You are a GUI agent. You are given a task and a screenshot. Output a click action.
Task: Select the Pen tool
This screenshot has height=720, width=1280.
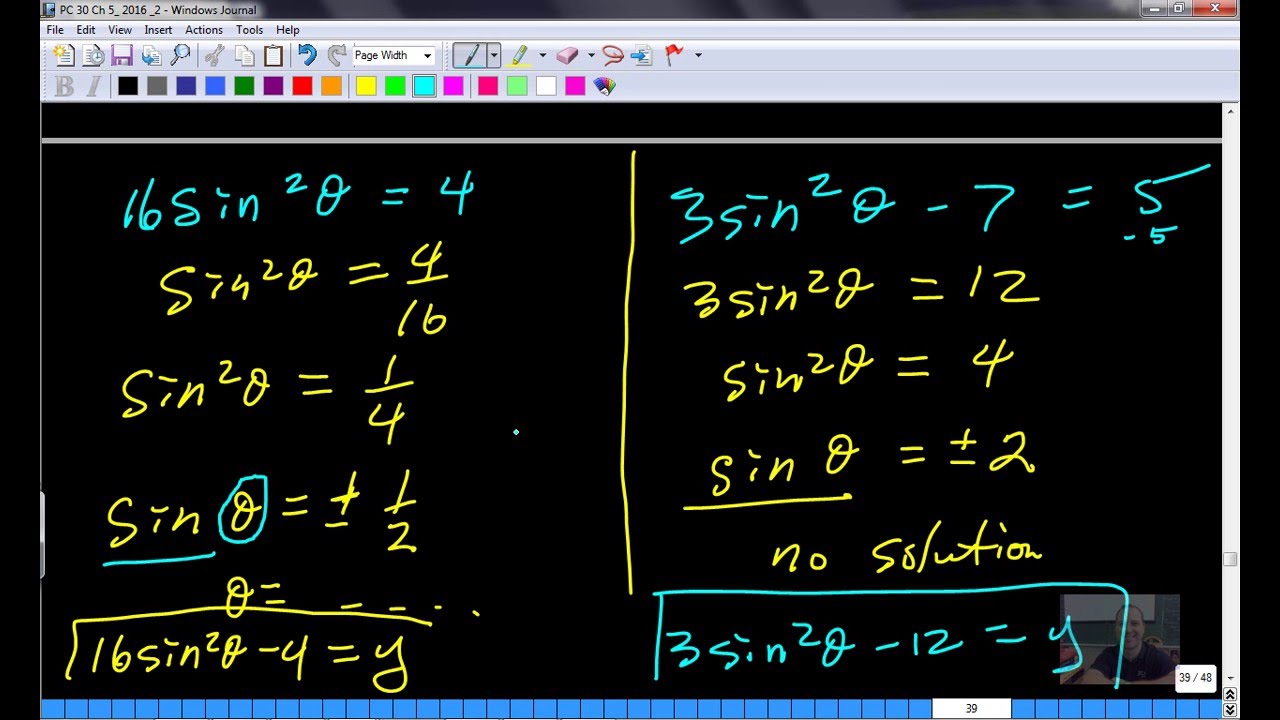468,55
